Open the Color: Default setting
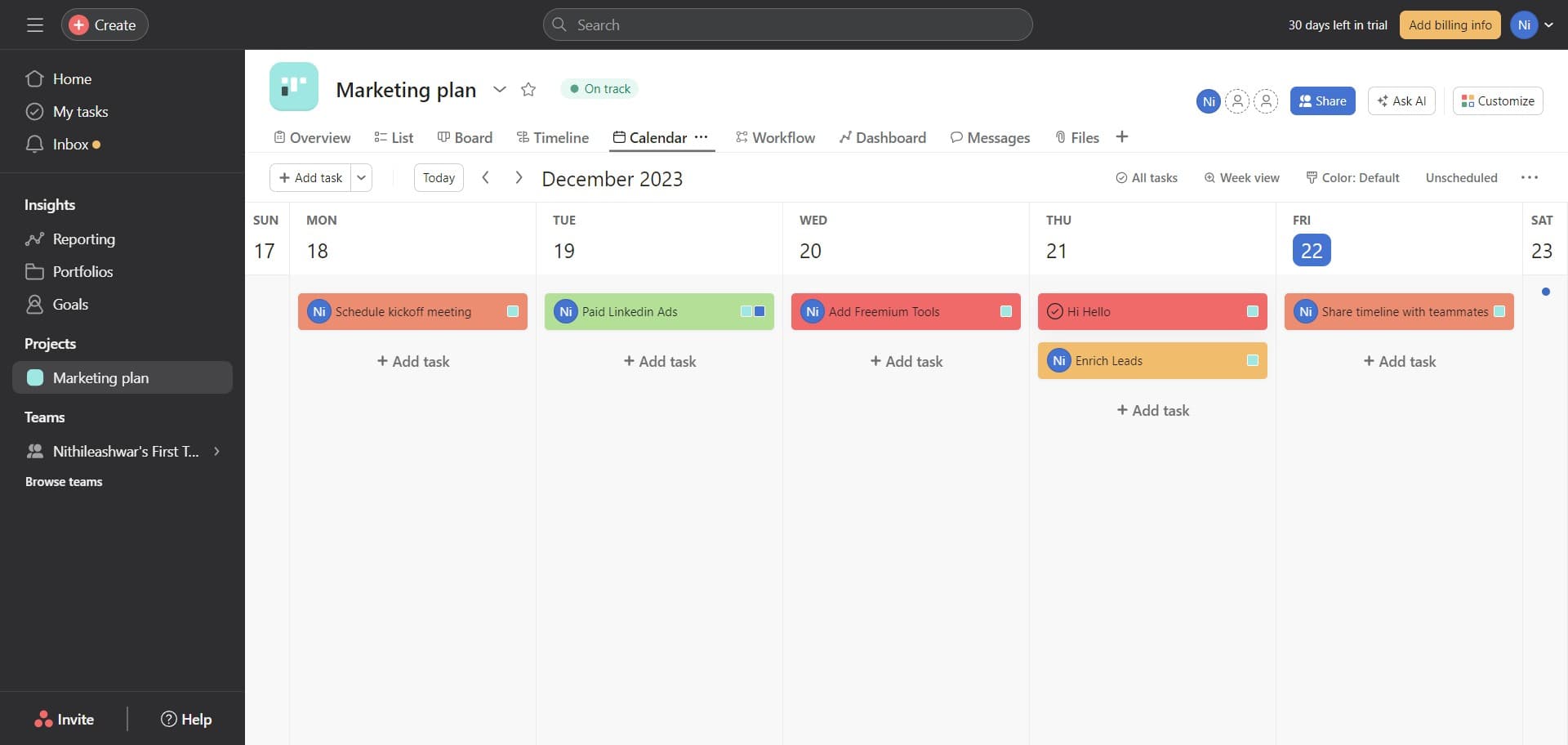 (1352, 177)
